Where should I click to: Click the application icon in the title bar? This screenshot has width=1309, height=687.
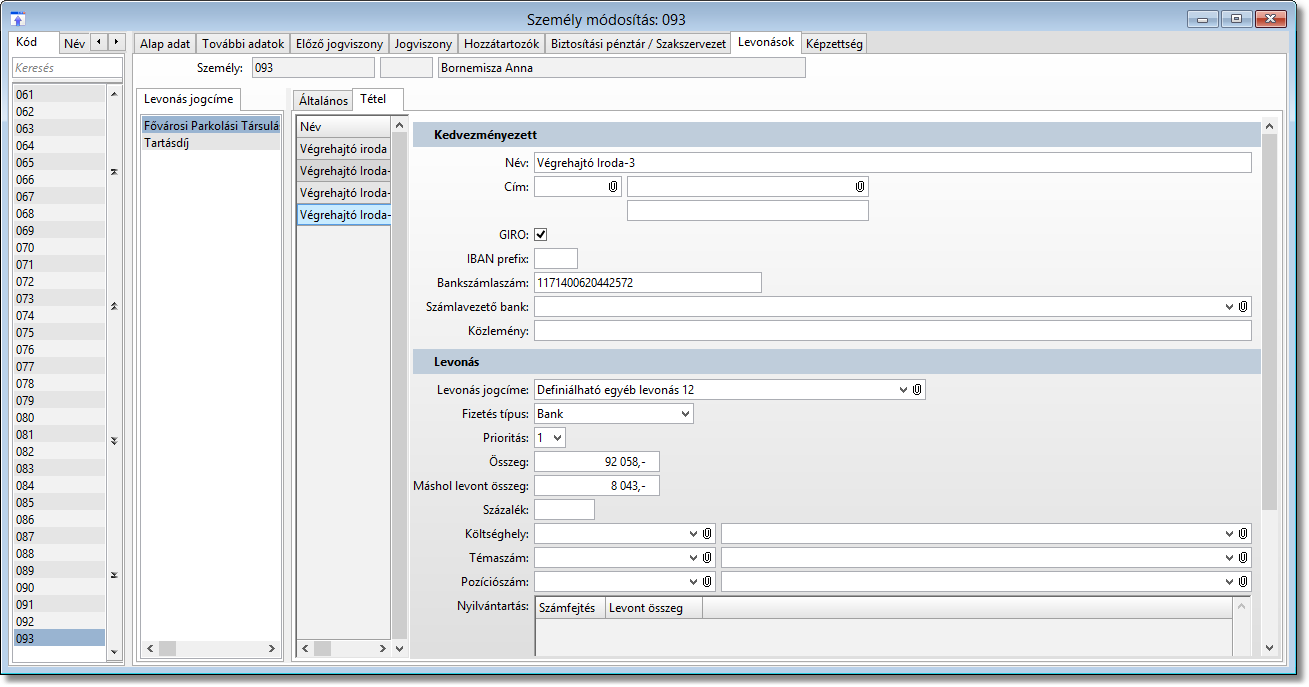pos(18,19)
